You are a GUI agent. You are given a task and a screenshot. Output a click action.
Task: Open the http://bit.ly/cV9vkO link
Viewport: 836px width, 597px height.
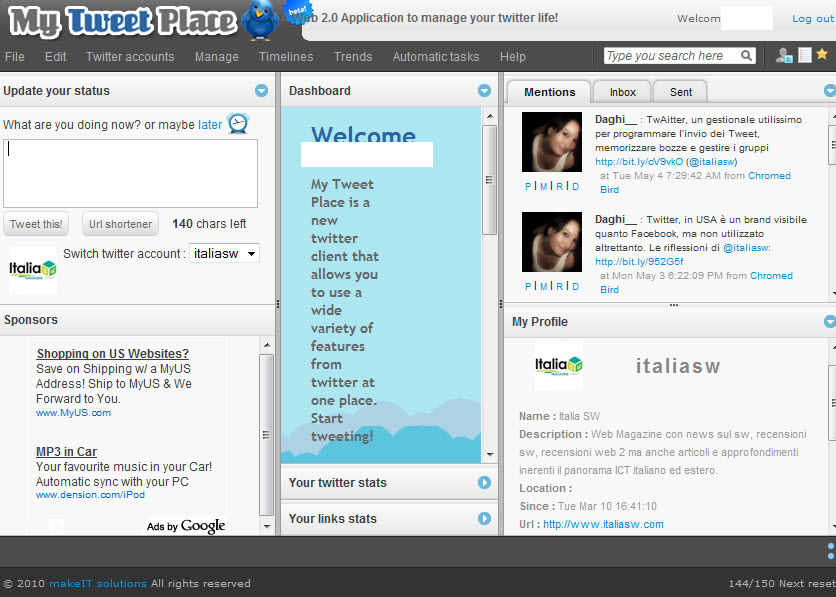tap(639, 162)
